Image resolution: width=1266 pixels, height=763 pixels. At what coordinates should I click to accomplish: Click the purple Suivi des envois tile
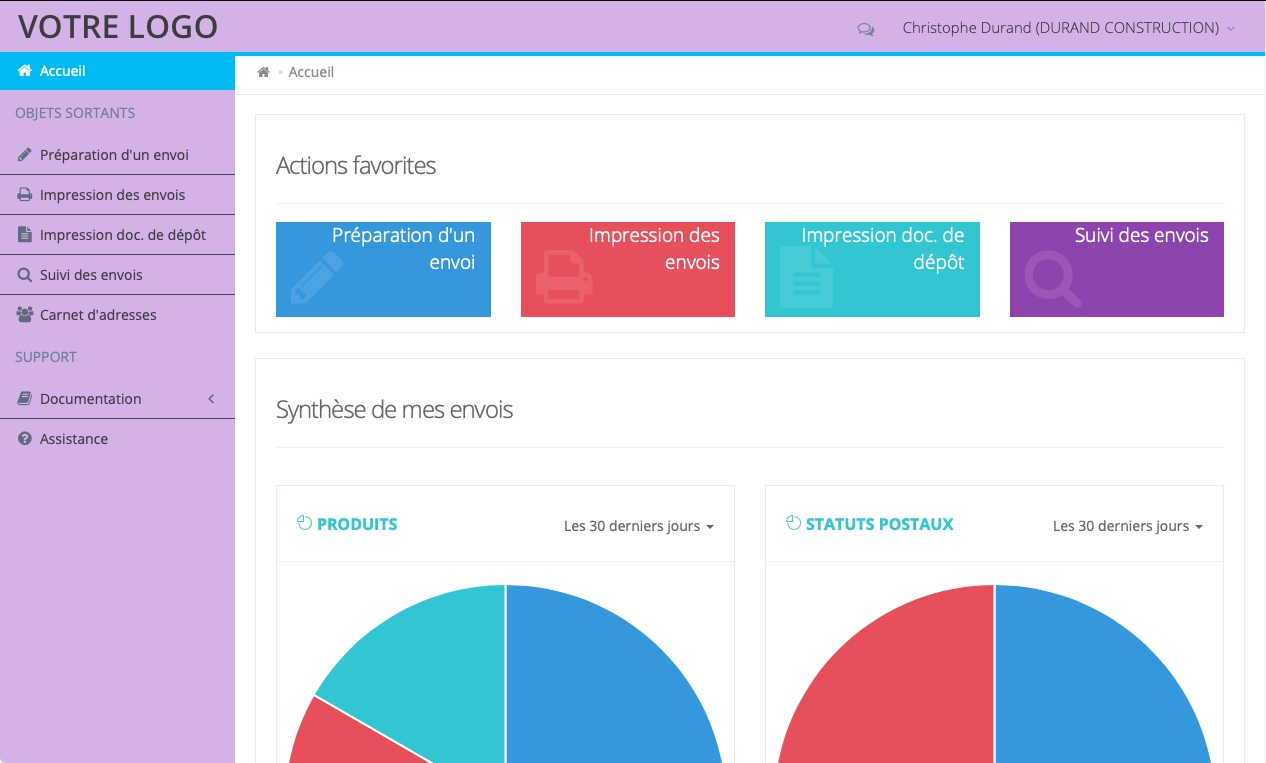click(1117, 269)
